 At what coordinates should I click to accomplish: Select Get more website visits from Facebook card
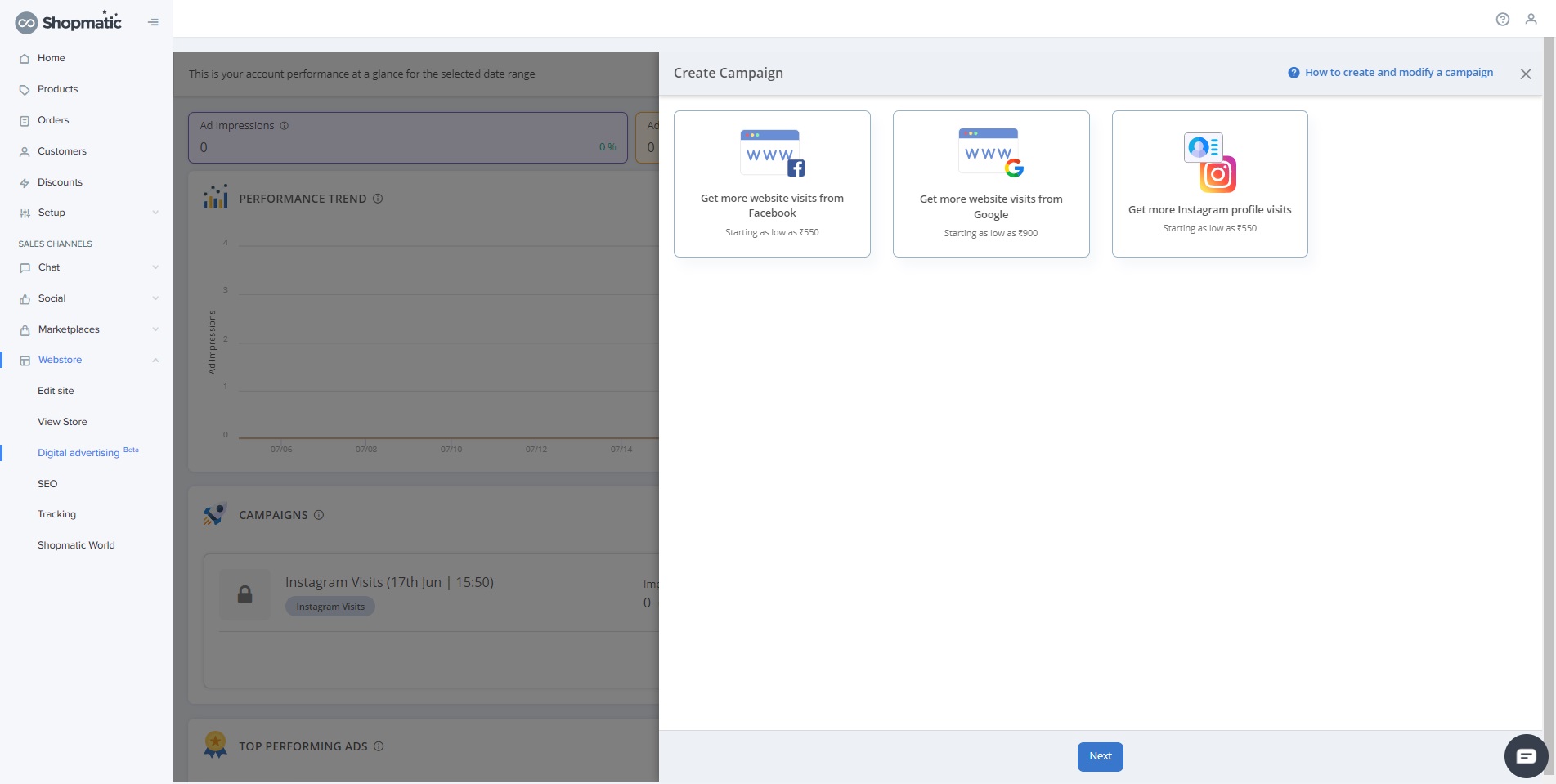pos(772,184)
